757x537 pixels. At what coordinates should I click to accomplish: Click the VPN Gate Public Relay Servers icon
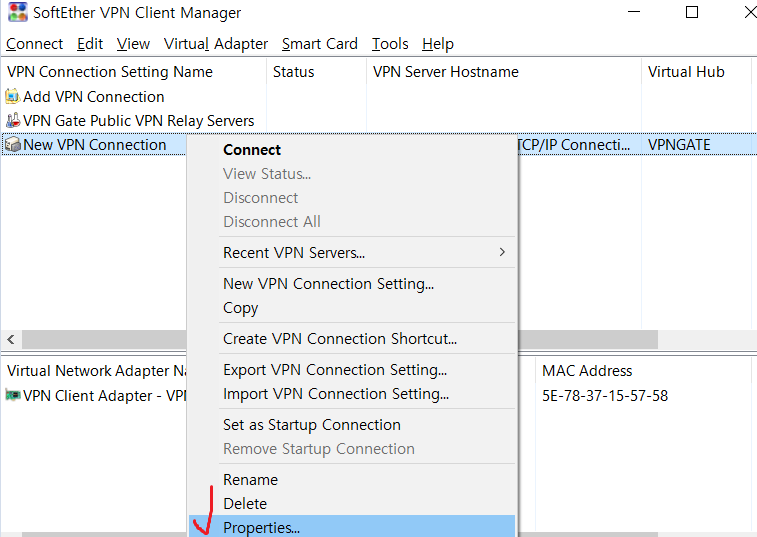13,120
